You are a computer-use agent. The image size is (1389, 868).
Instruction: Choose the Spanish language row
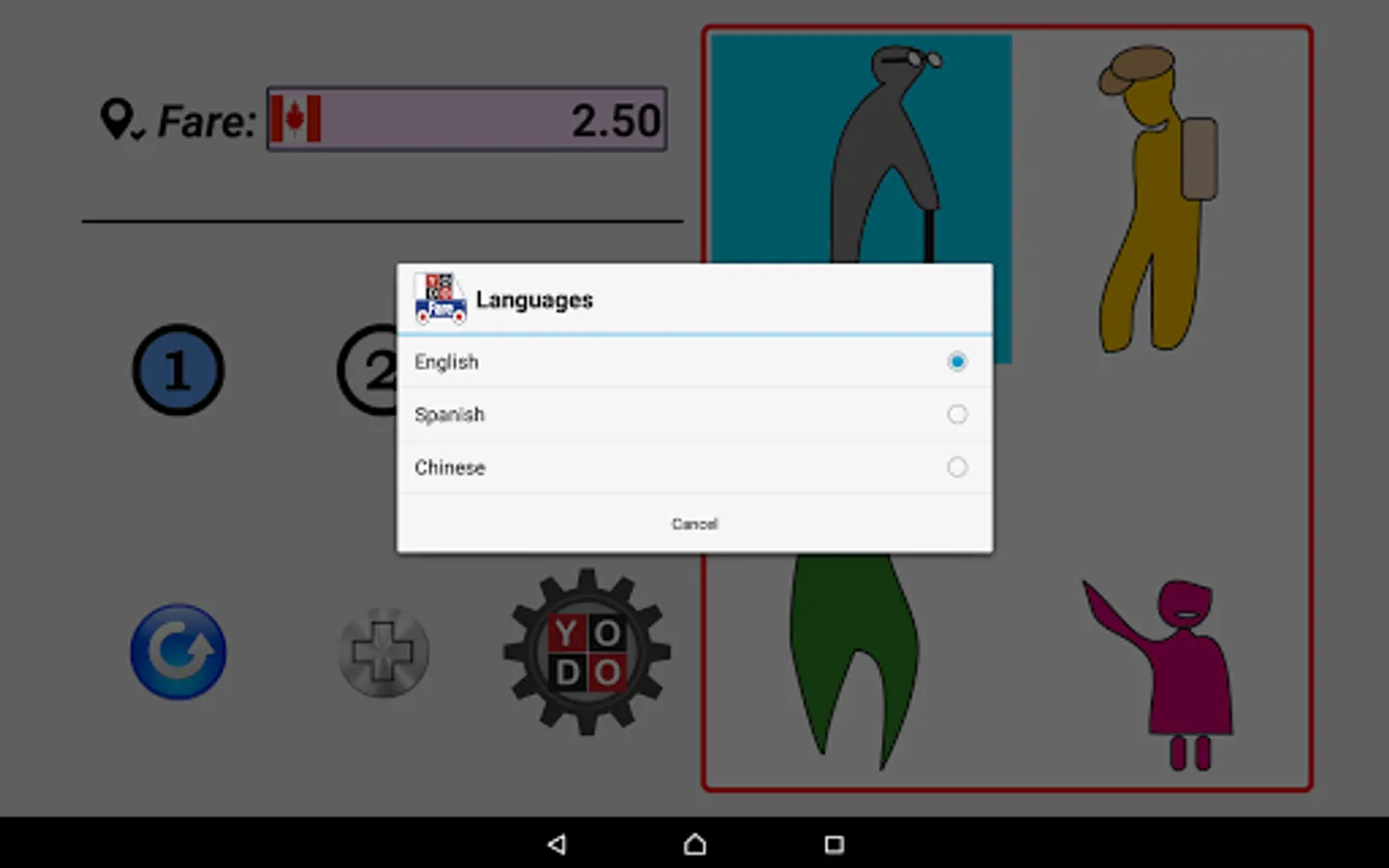(694, 415)
